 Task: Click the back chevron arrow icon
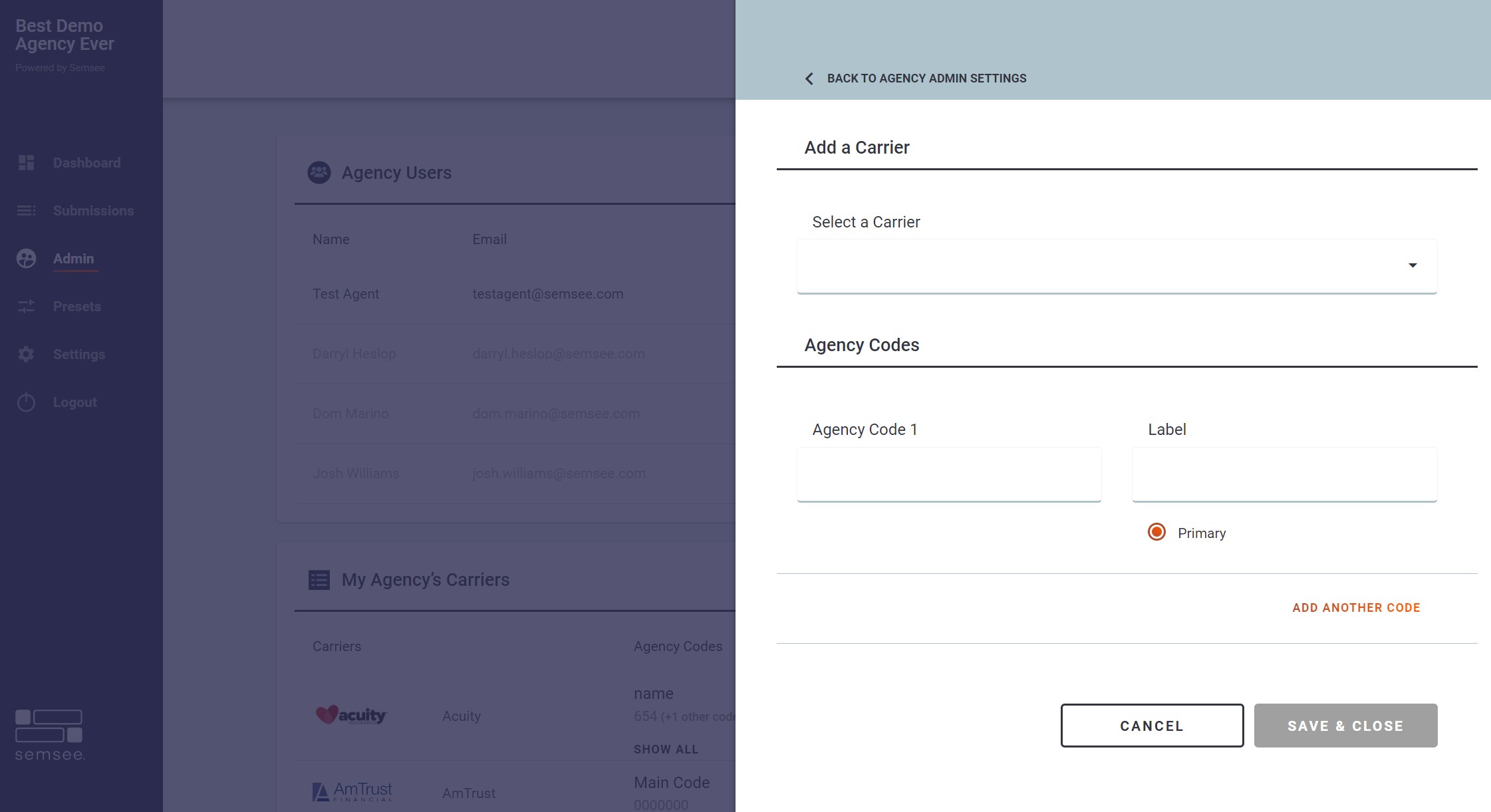pyautogui.click(x=809, y=78)
